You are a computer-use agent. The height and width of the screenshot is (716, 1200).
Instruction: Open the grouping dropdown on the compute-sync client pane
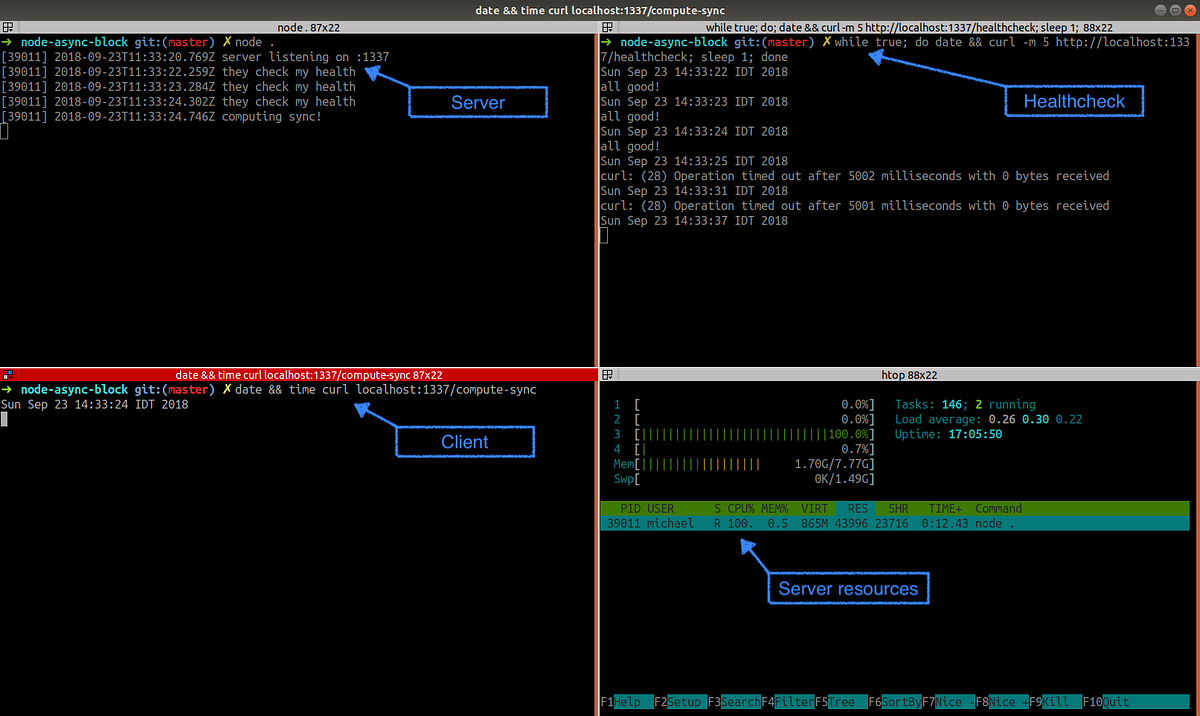pos(8,374)
